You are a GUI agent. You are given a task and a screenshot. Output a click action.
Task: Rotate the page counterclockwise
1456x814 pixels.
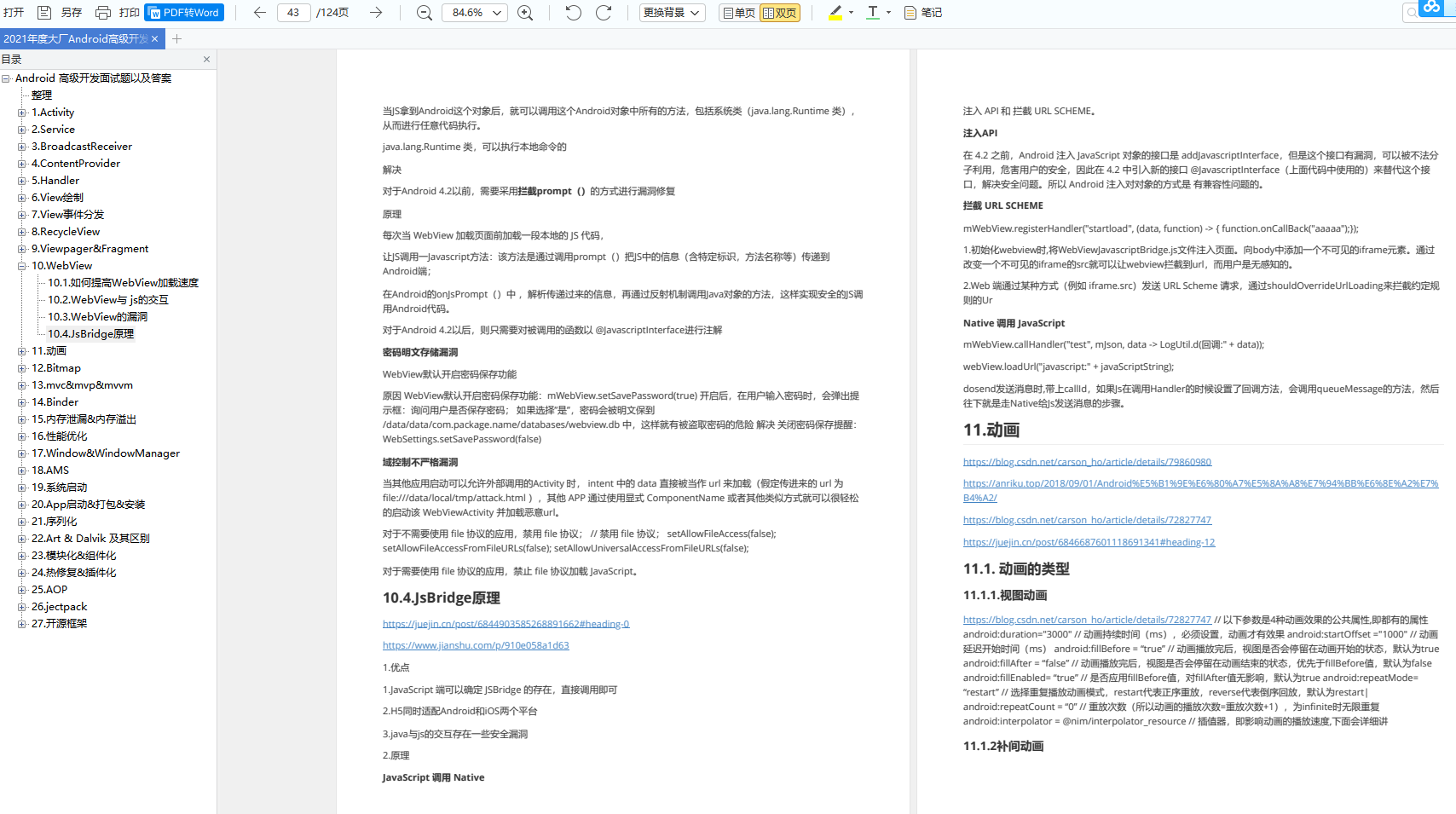pos(573,13)
